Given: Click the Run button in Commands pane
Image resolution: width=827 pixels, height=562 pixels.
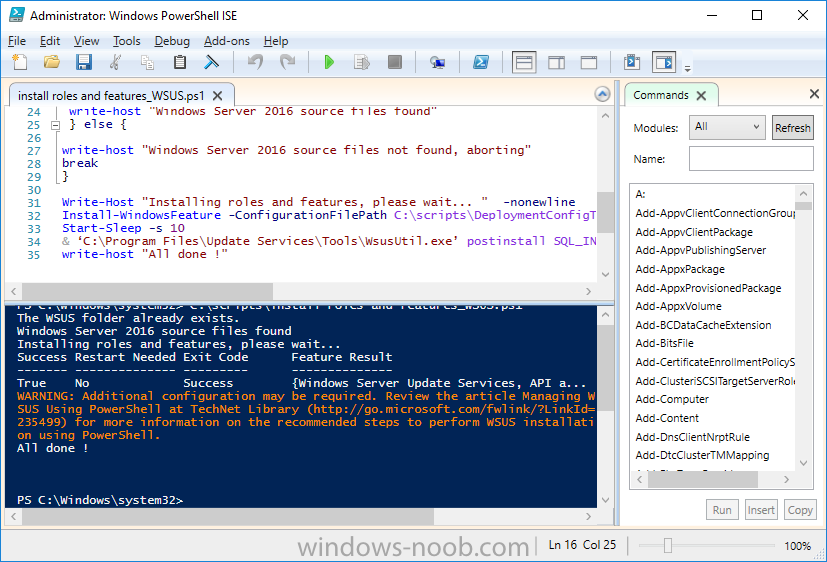Looking at the screenshot, I should point(722,510).
